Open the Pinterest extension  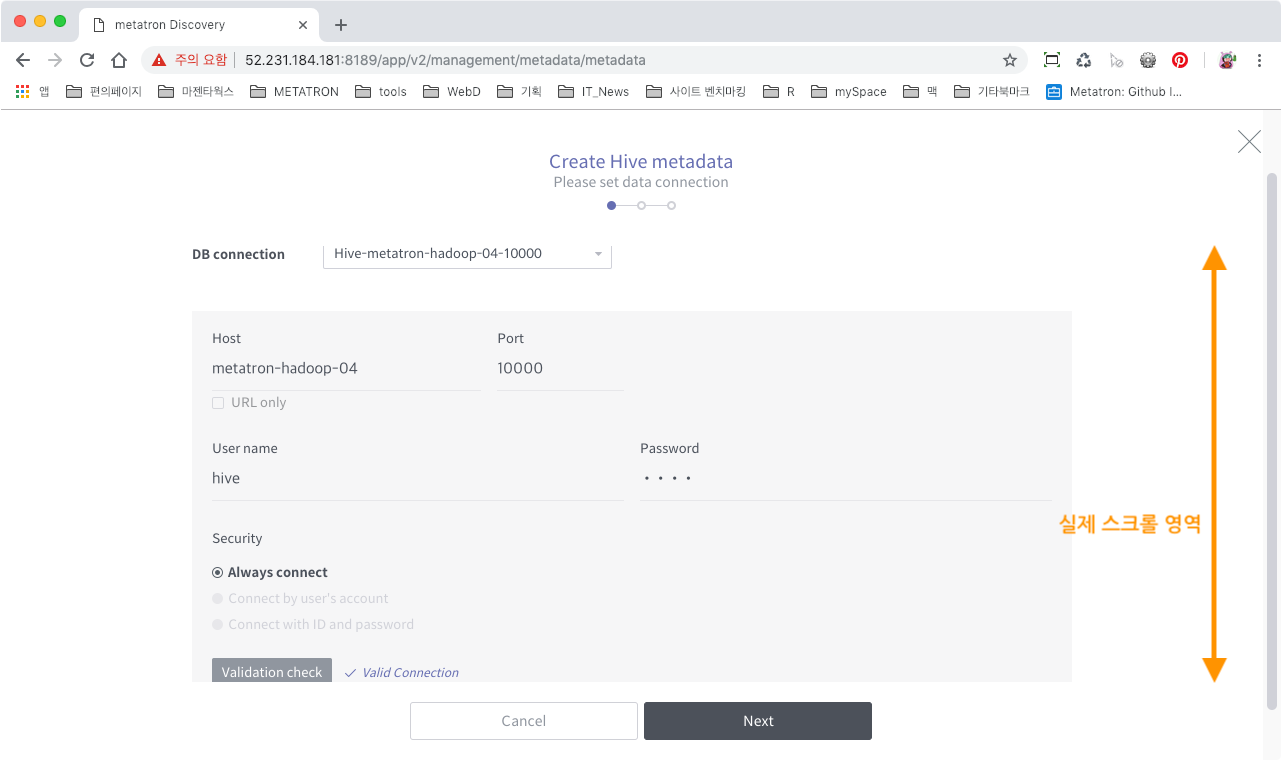1180,60
